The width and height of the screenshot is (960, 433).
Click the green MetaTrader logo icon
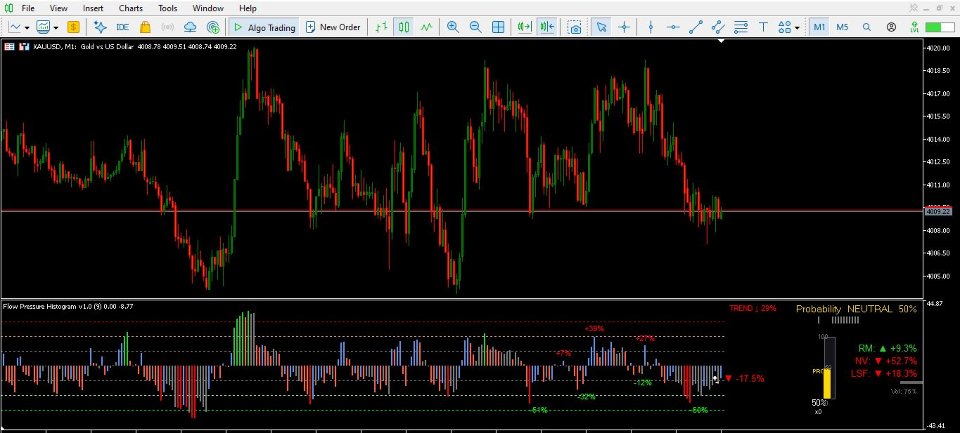point(9,9)
